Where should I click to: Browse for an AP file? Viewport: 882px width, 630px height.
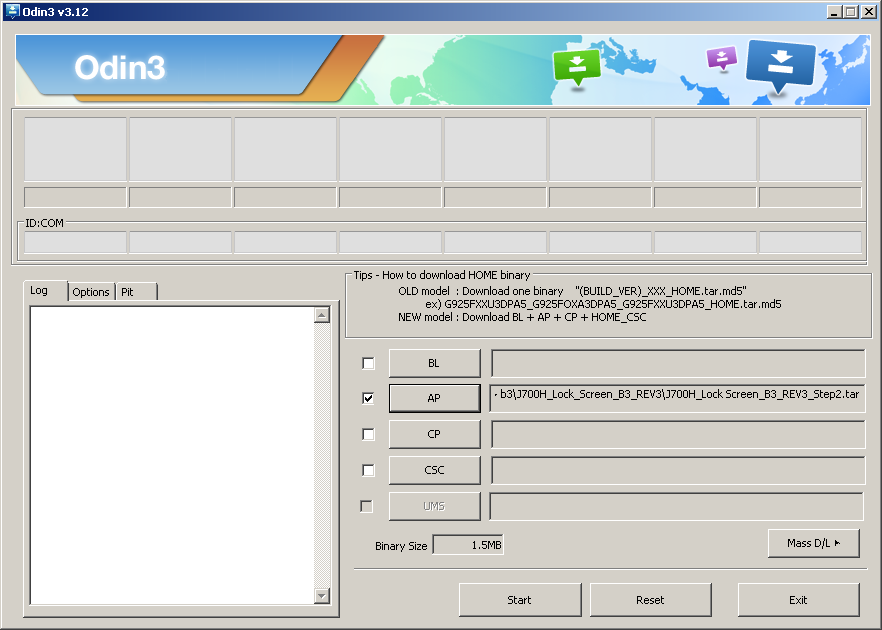pyautogui.click(x=434, y=398)
